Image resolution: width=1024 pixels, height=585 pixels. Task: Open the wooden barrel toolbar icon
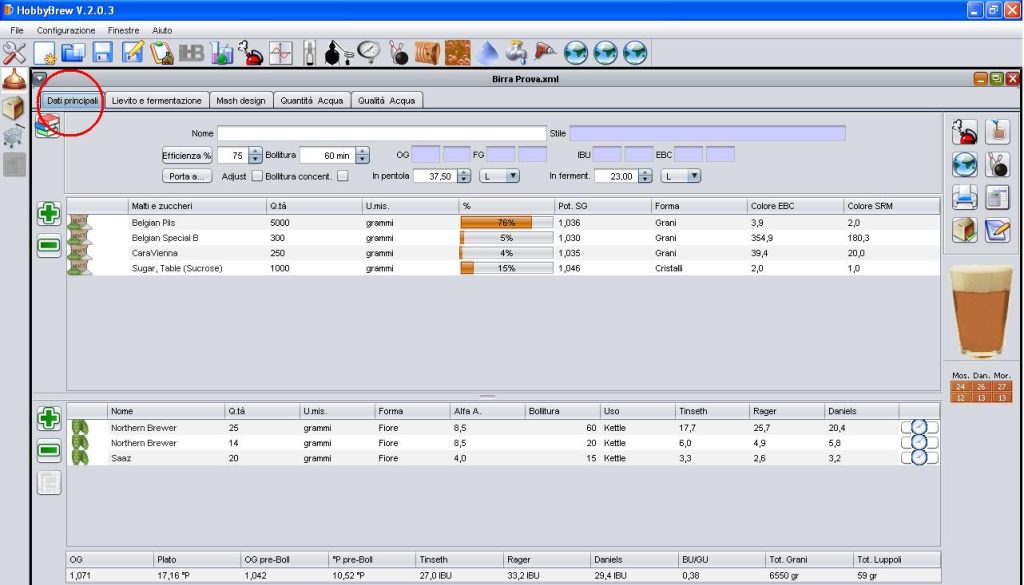(x=427, y=53)
